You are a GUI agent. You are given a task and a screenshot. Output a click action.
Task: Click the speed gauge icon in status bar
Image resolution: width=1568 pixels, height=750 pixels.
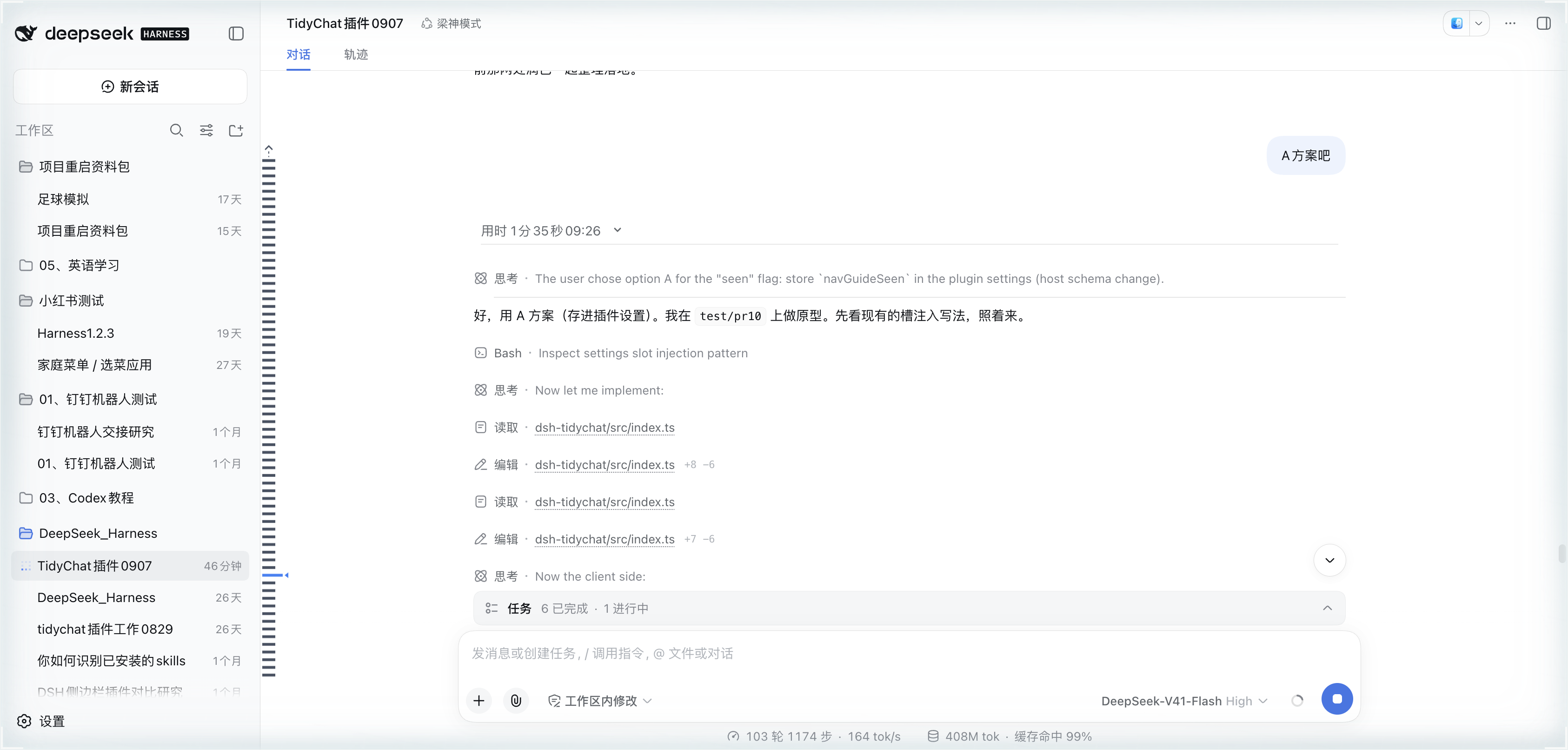point(733,736)
